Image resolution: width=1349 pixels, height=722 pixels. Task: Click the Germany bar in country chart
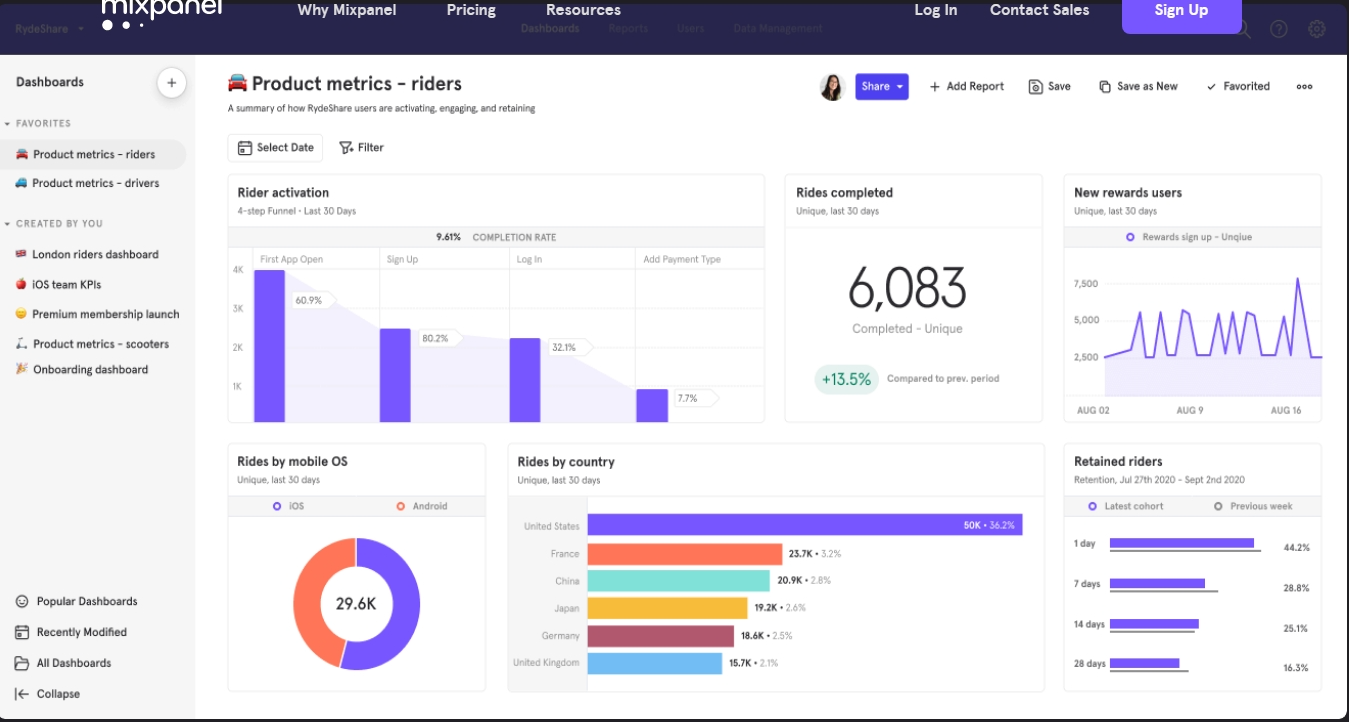click(663, 636)
